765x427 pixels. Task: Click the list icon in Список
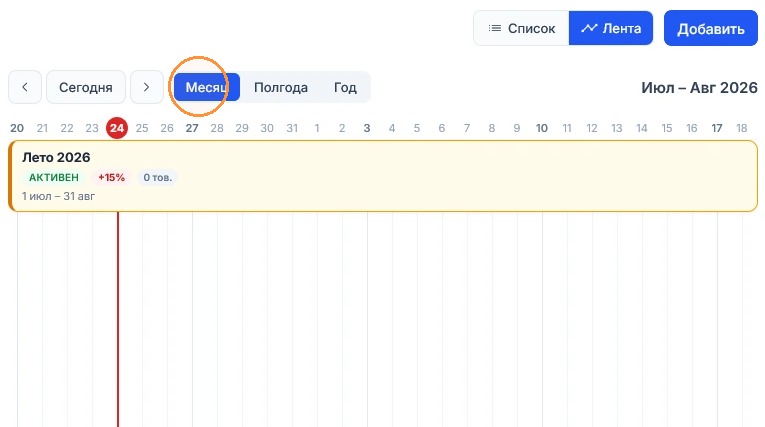tap(495, 28)
